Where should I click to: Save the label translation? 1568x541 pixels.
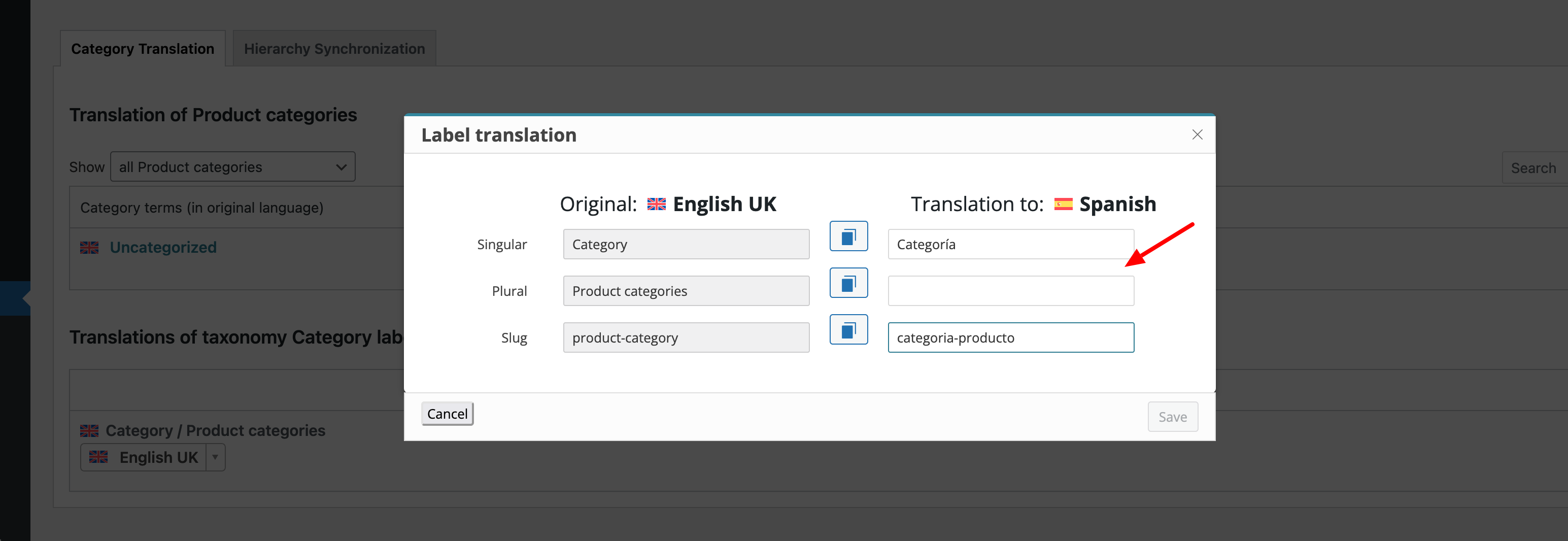pyautogui.click(x=1172, y=417)
